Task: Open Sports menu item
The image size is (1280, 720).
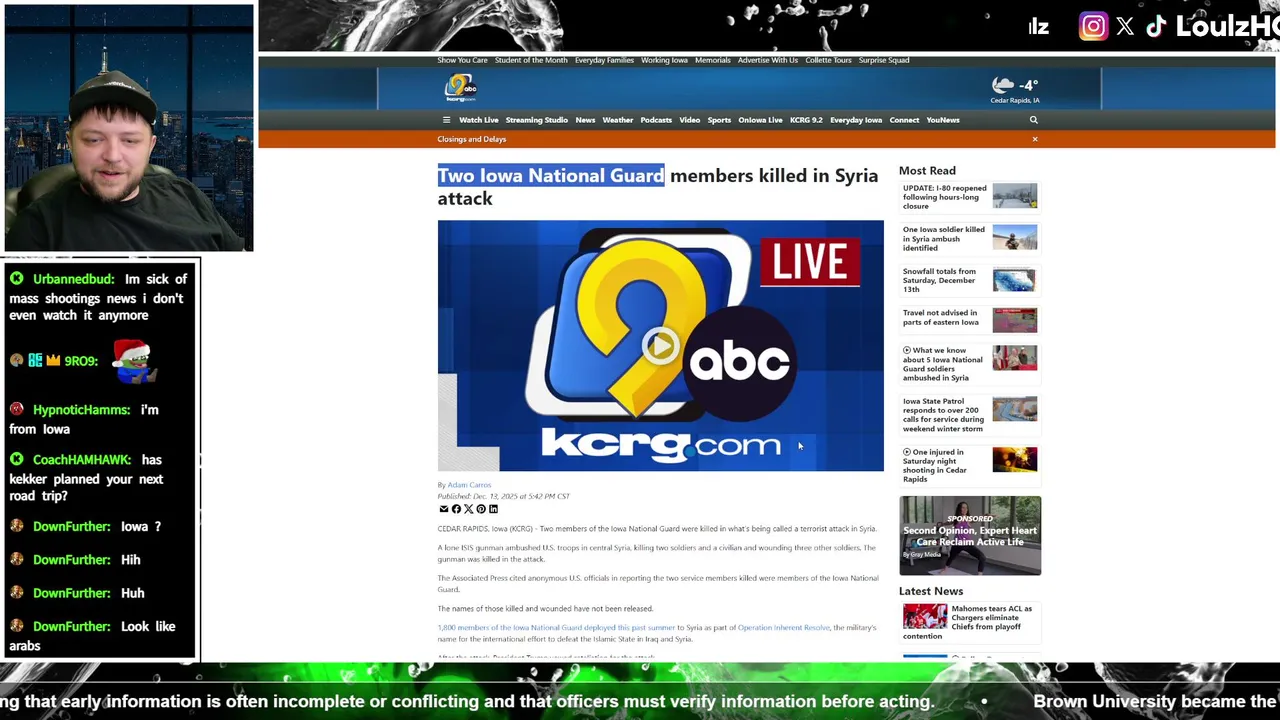Action: pos(719,120)
